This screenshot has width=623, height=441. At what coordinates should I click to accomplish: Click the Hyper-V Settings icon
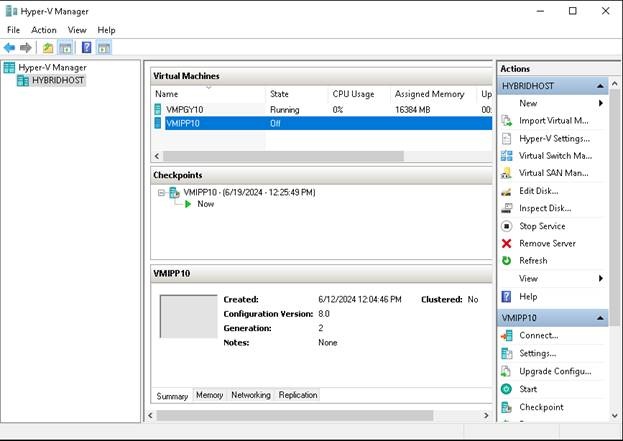pyautogui.click(x=507, y=138)
